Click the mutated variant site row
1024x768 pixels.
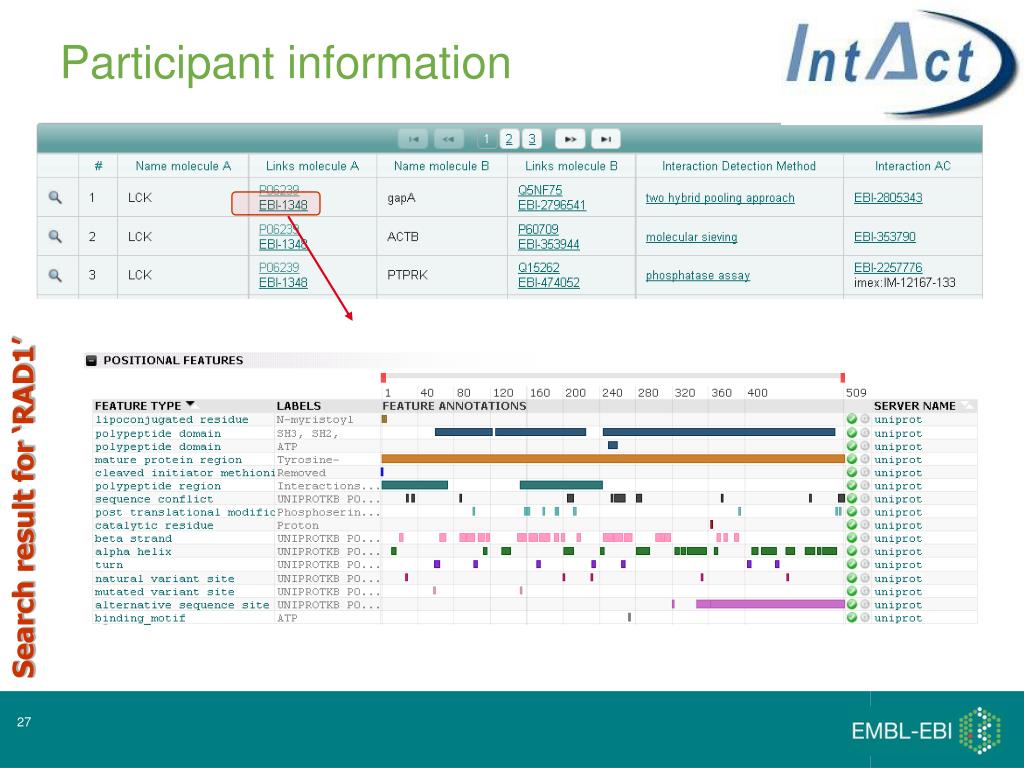(x=535, y=592)
